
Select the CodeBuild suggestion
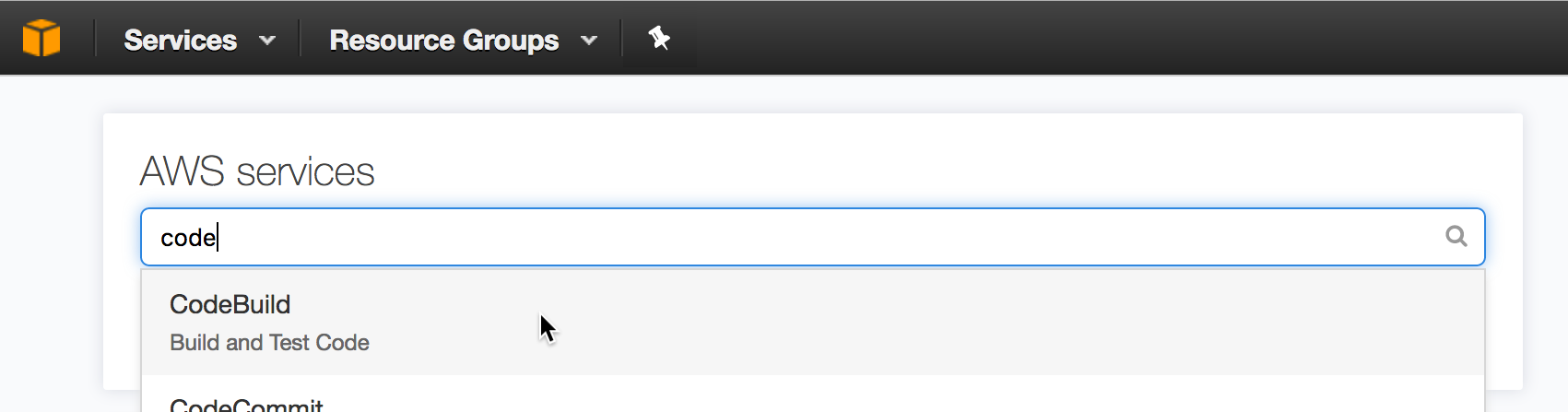[812, 323]
